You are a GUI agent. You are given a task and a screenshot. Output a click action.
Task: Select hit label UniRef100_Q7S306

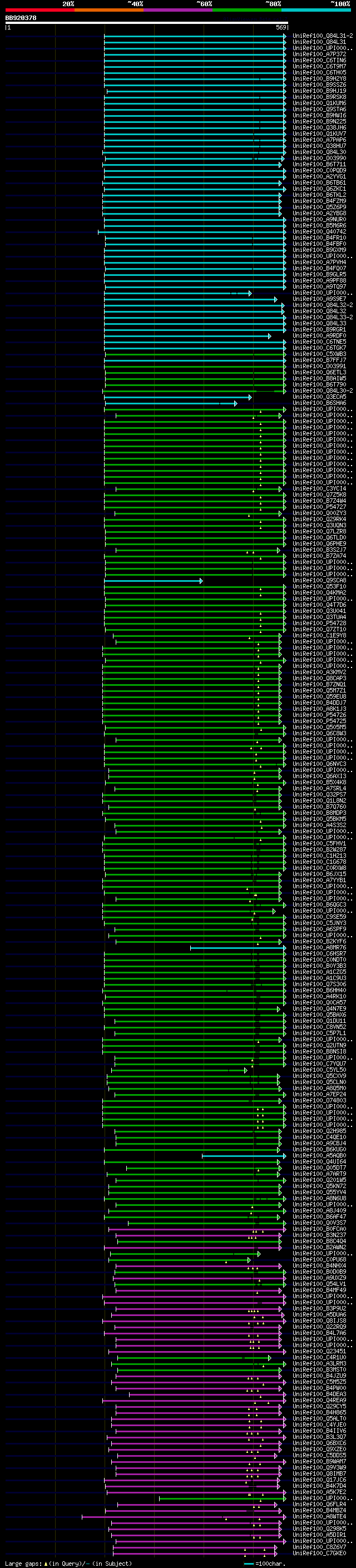click(319, 985)
